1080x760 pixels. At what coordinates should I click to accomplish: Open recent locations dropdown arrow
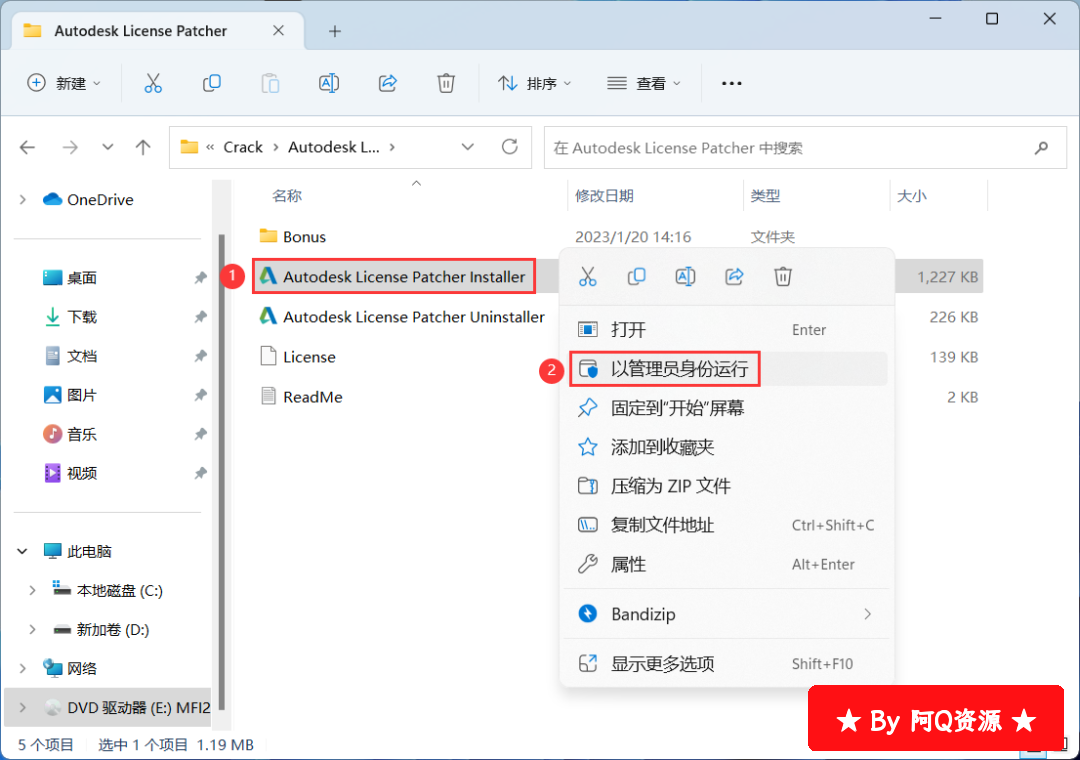tap(107, 147)
